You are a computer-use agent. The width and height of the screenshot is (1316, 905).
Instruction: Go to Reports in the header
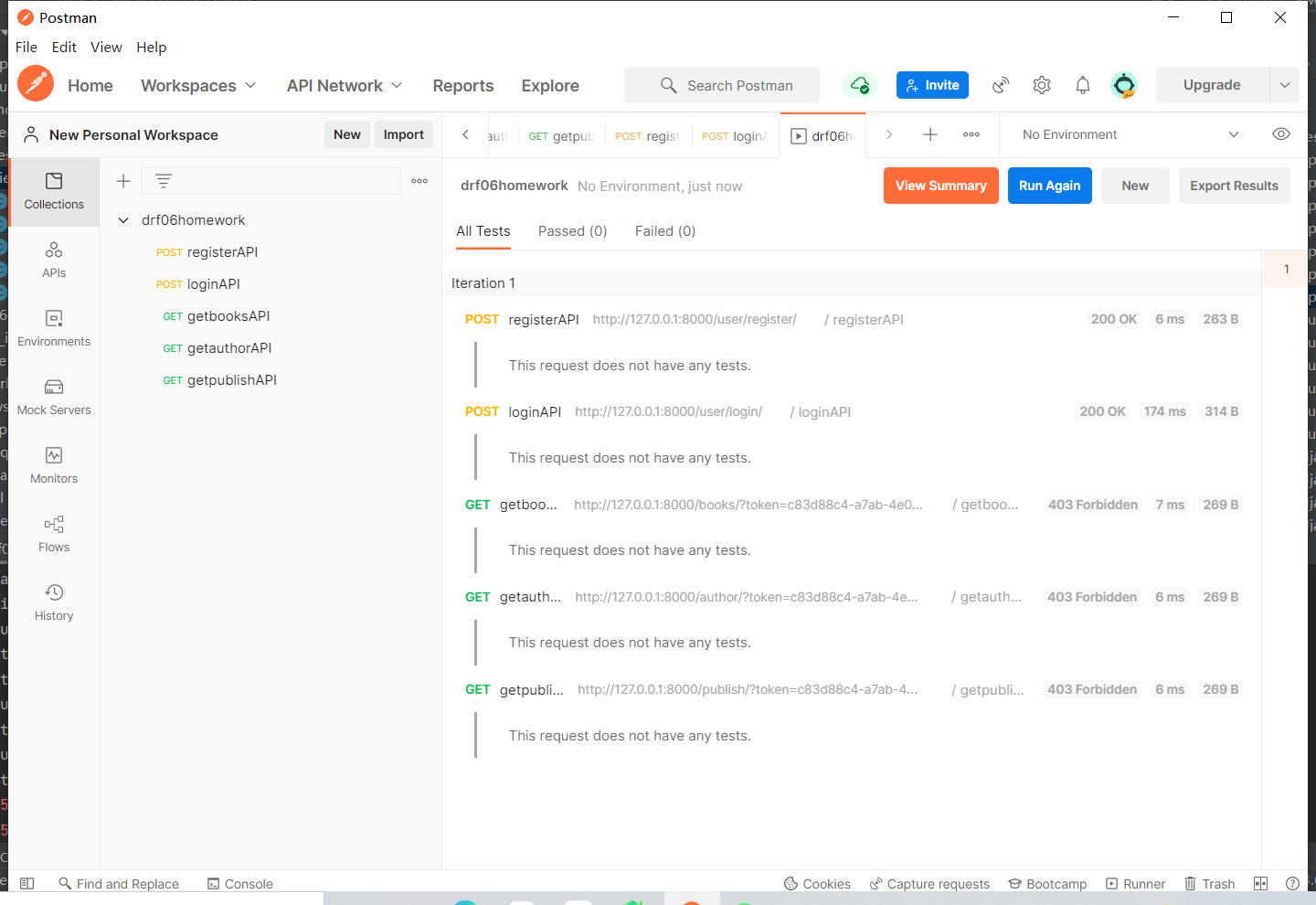tap(463, 85)
